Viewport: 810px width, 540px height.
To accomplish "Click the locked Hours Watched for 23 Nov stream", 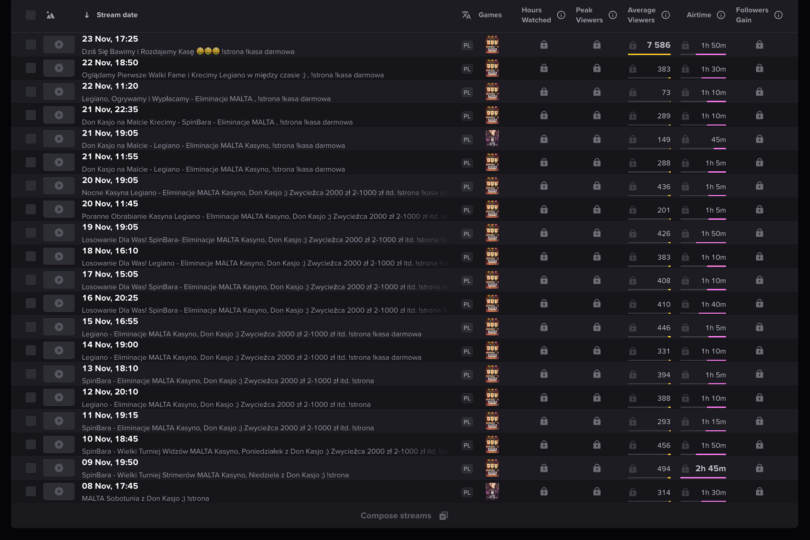I will point(544,45).
